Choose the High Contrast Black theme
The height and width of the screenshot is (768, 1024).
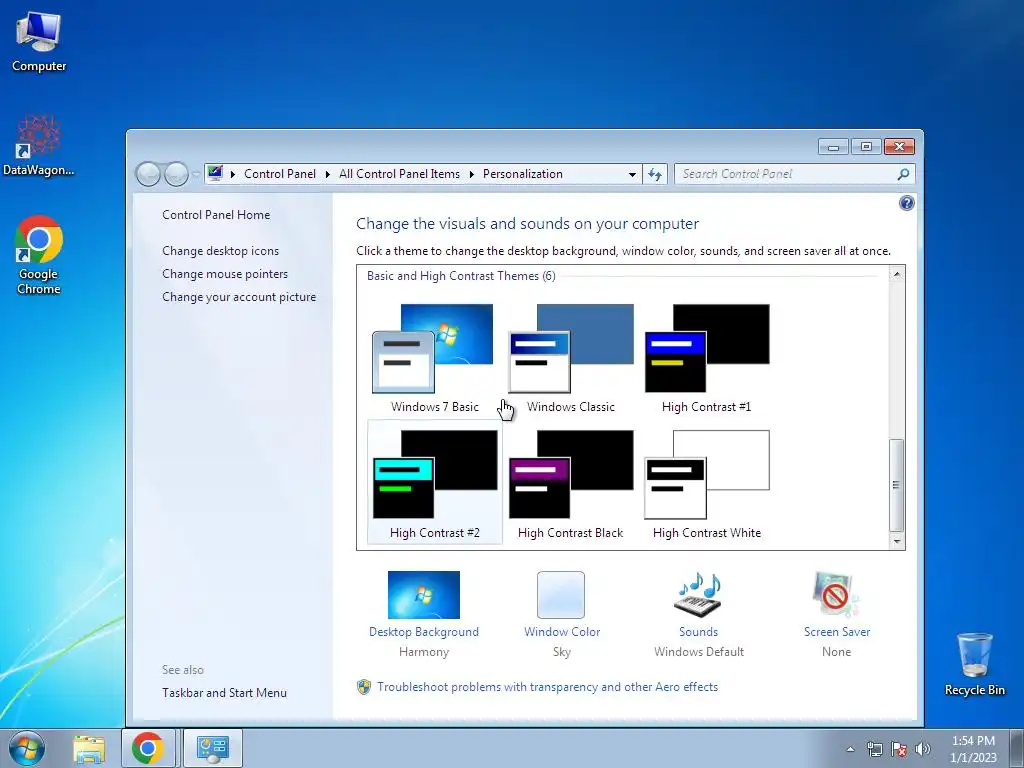pos(571,483)
